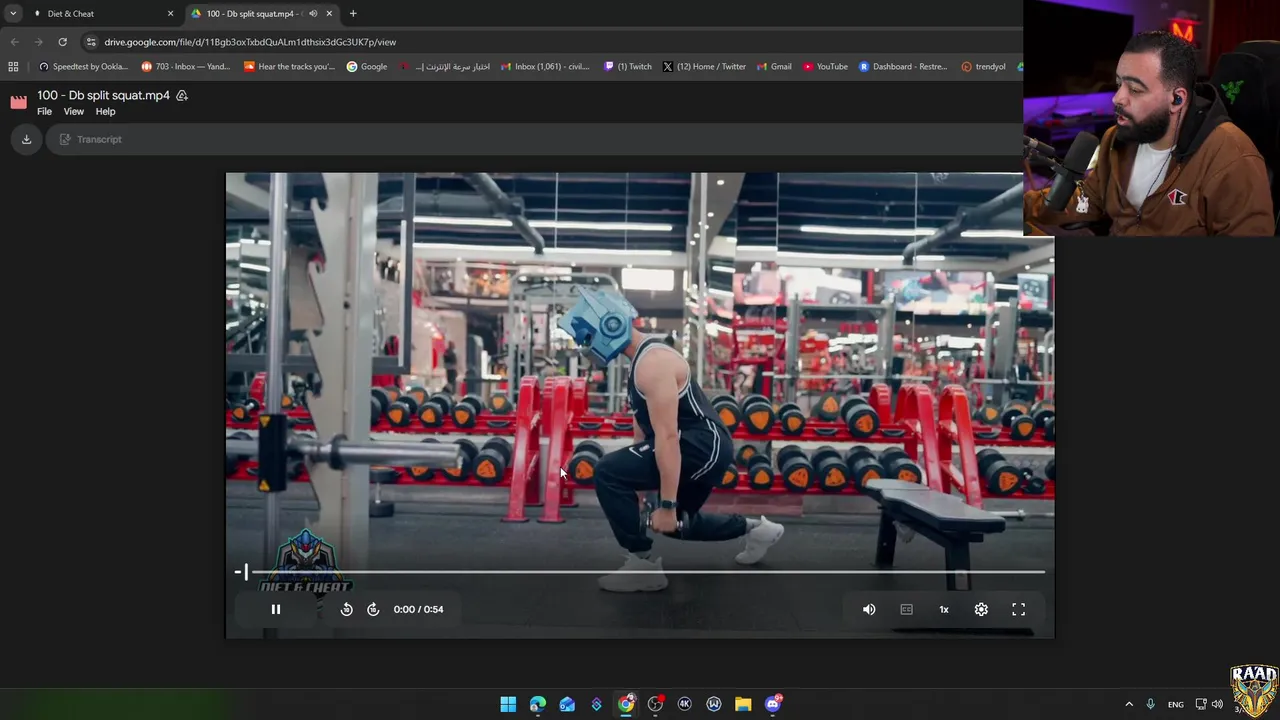This screenshot has height=720, width=1280.
Task: Open the trendyol bookmark
Action: 984,67
